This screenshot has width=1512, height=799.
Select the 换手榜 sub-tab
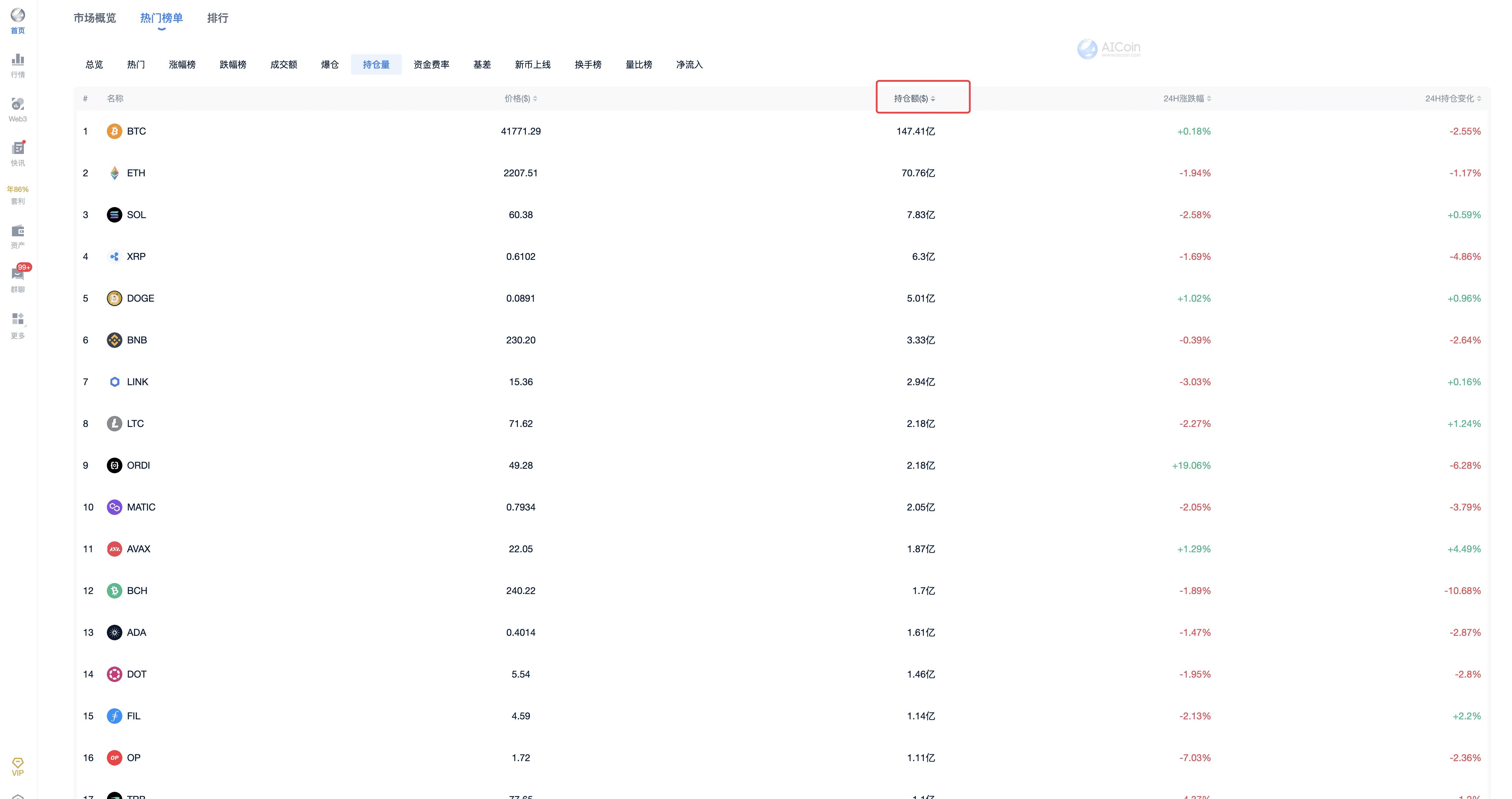tap(588, 64)
